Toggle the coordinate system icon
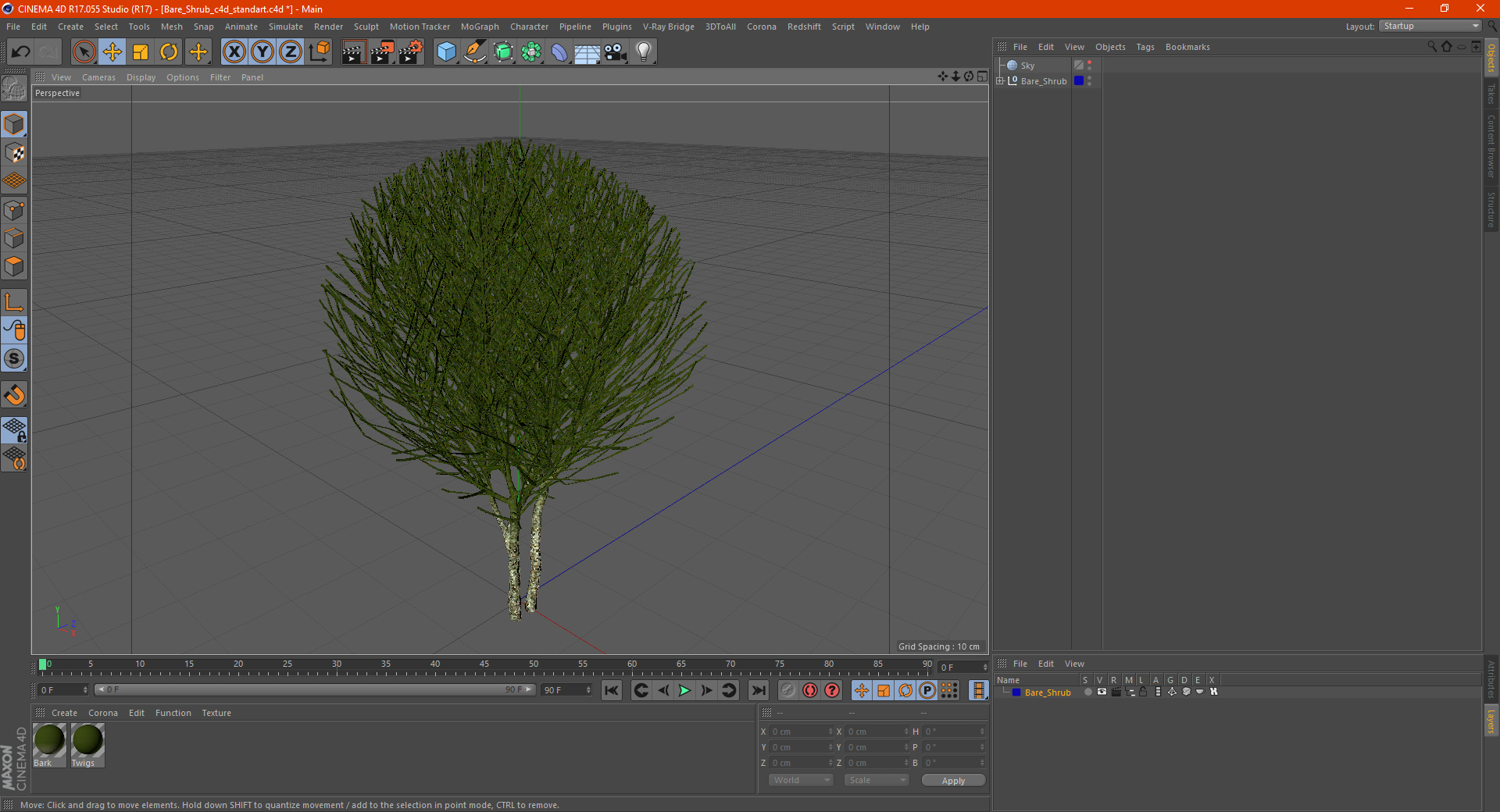This screenshot has width=1500, height=812. (x=320, y=52)
